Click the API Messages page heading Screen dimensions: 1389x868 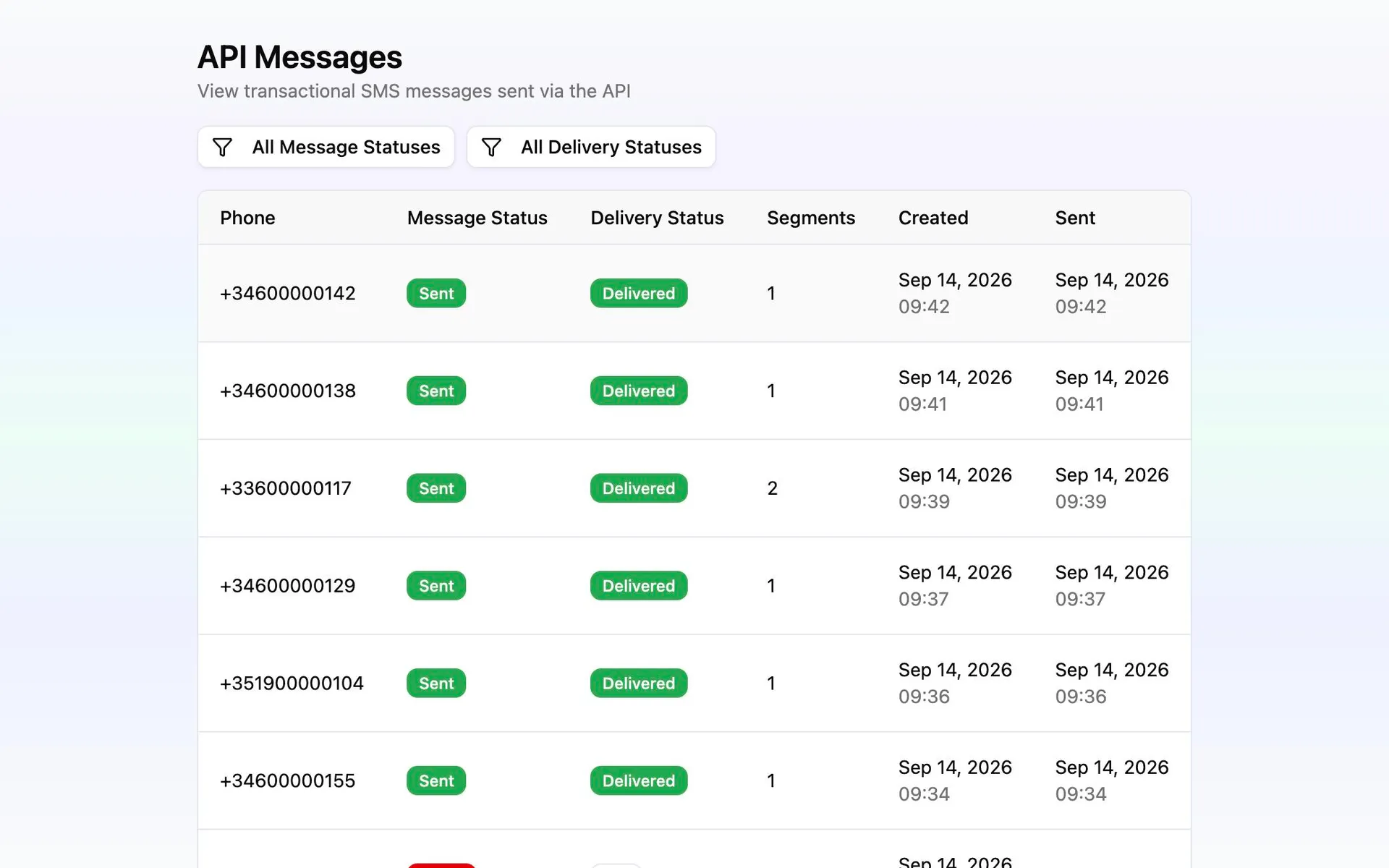coord(300,57)
